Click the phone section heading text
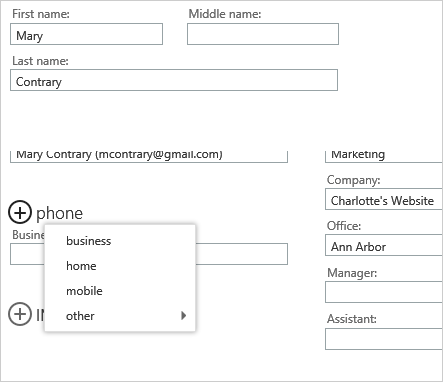 (x=59, y=213)
